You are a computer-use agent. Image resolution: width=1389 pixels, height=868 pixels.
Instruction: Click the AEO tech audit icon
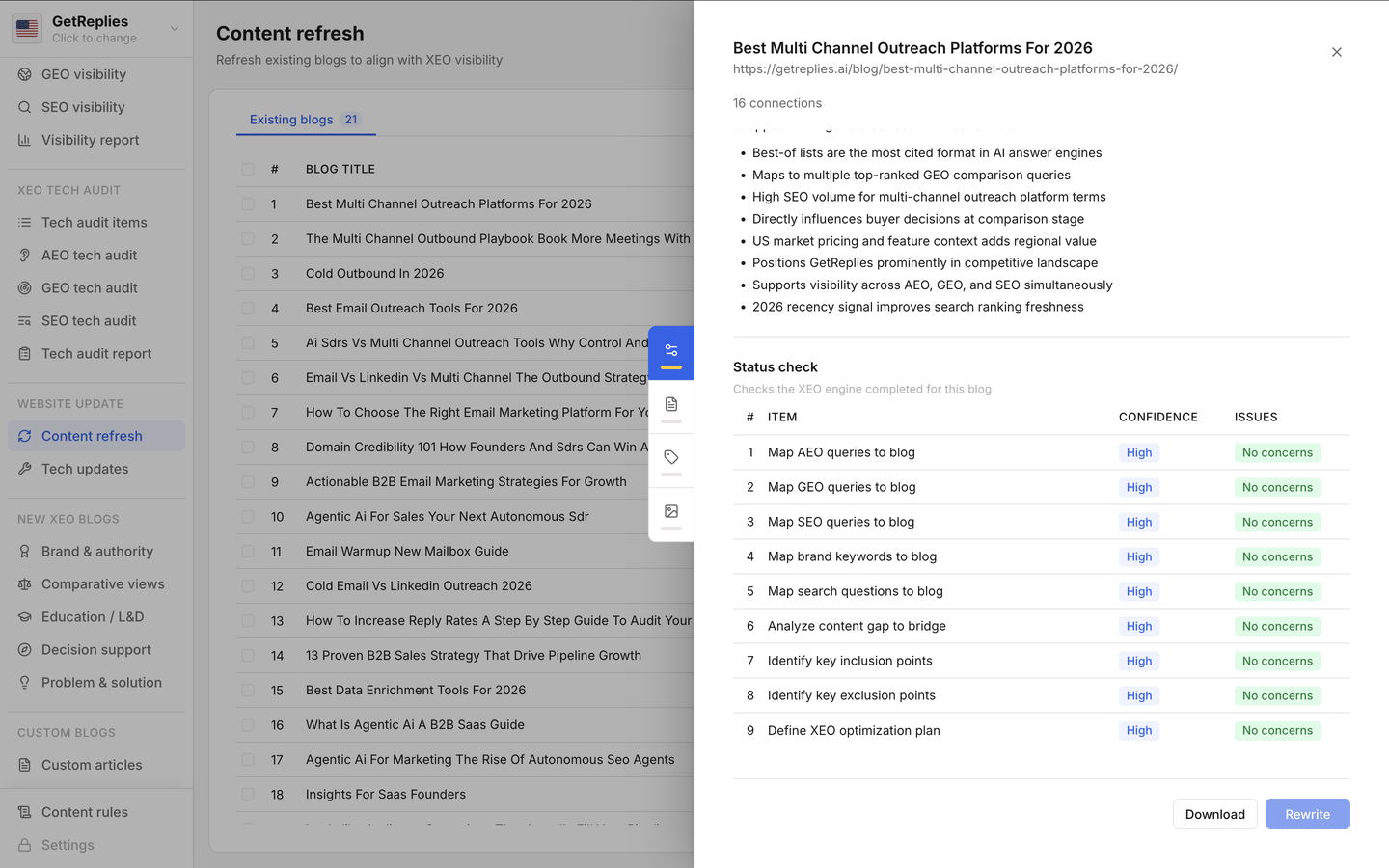(x=25, y=256)
